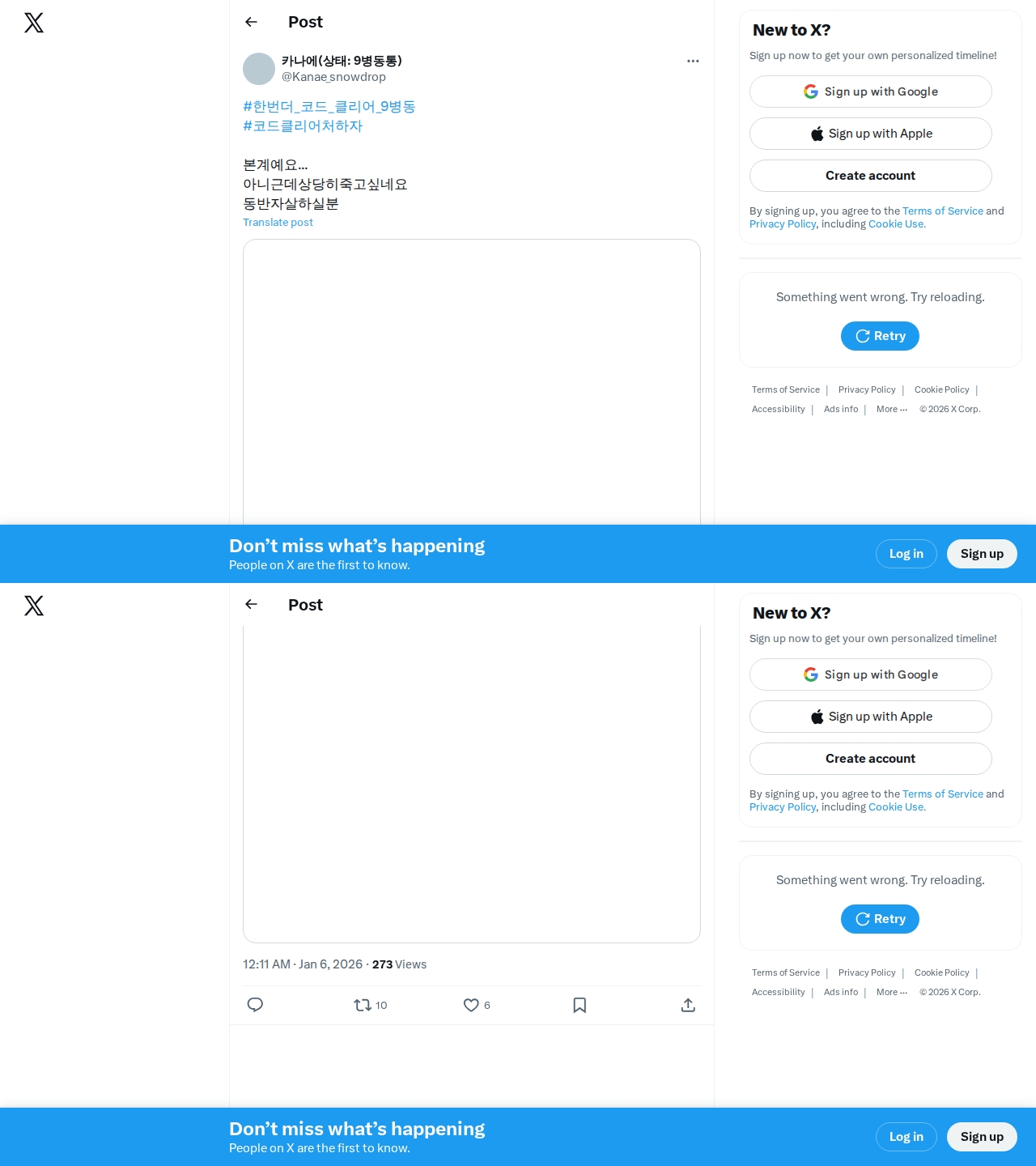The image size is (1036, 1166).
Task: Click the reply speech bubble icon
Action: click(255, 1005)
